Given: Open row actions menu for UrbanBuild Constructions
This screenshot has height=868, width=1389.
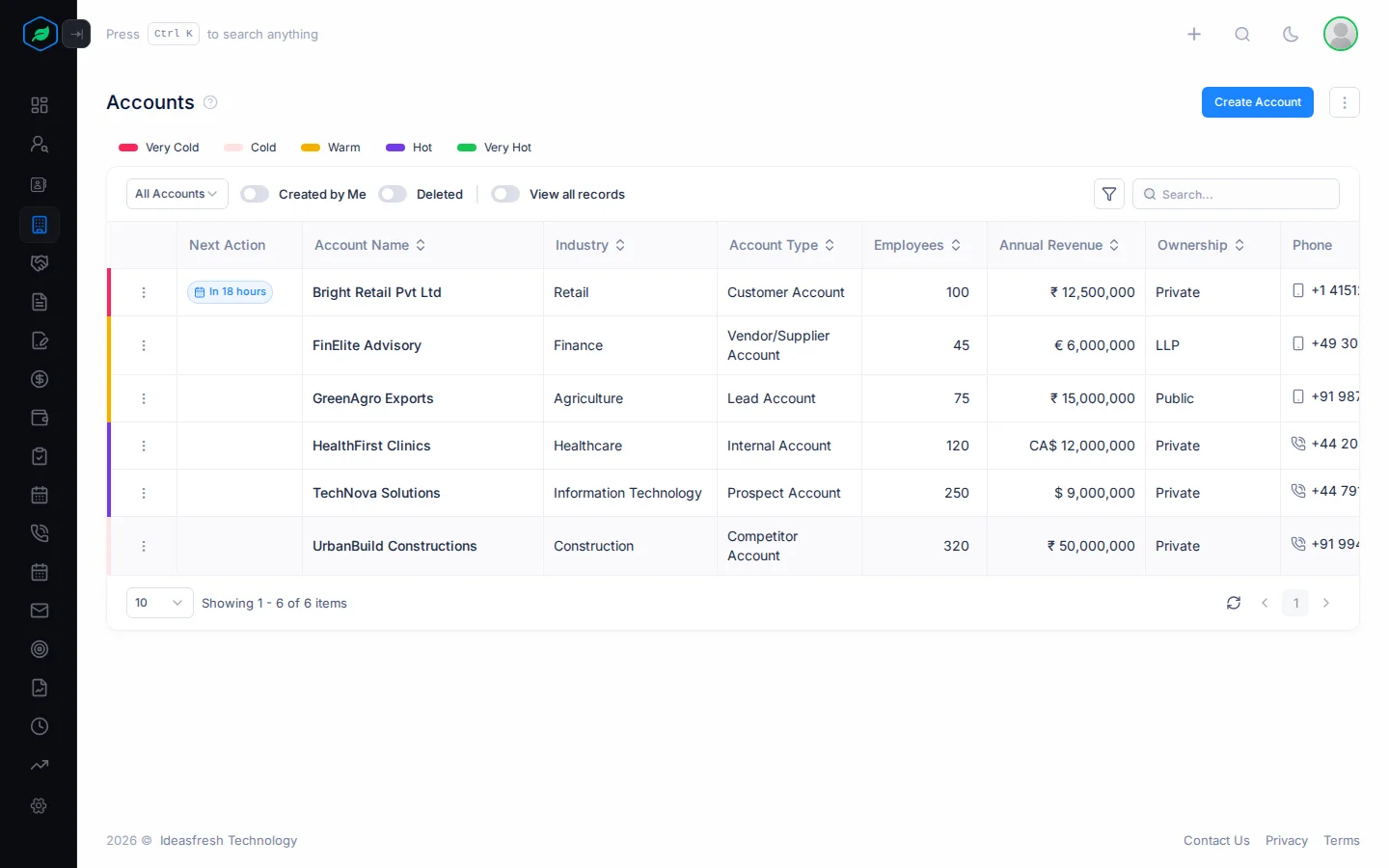Looking at the screenshot, I should [x=144, y=546].
